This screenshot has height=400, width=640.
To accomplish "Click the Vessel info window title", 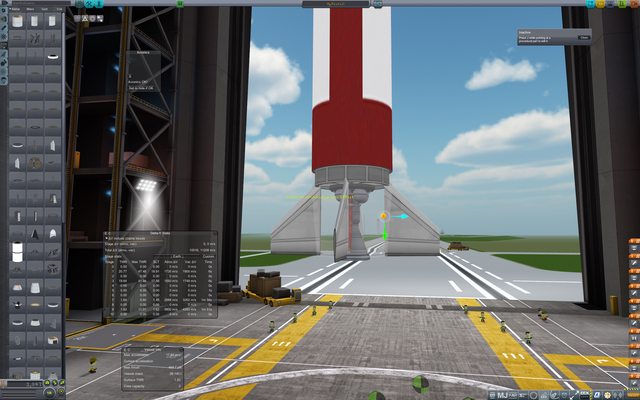I will click(151, 350).
